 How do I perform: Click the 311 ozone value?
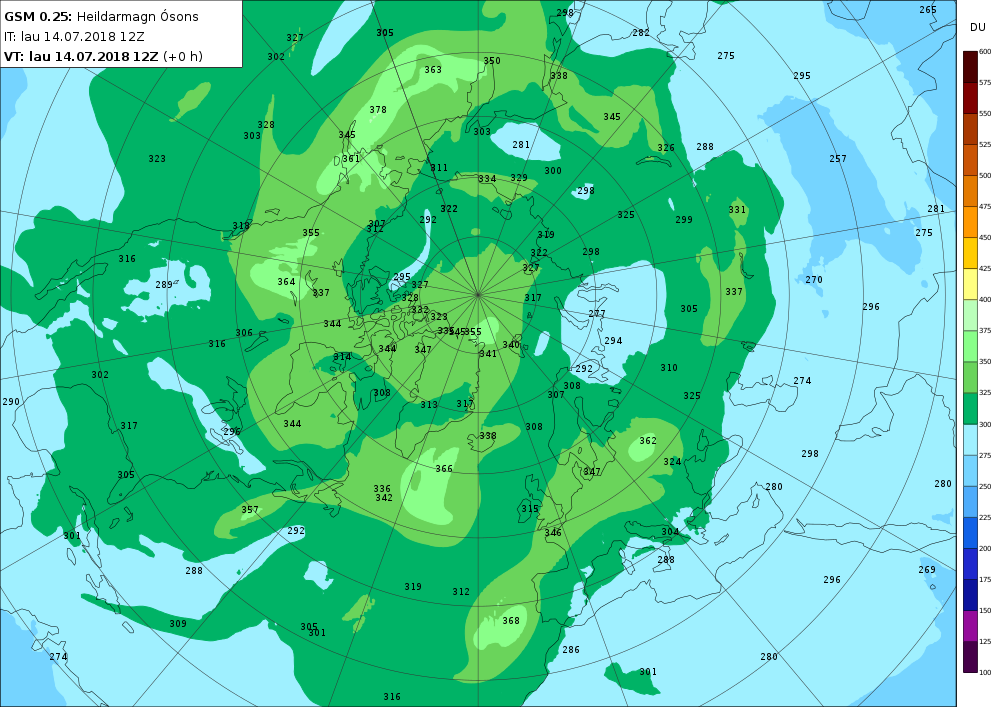pyautogui.click(x=439, y=168)
